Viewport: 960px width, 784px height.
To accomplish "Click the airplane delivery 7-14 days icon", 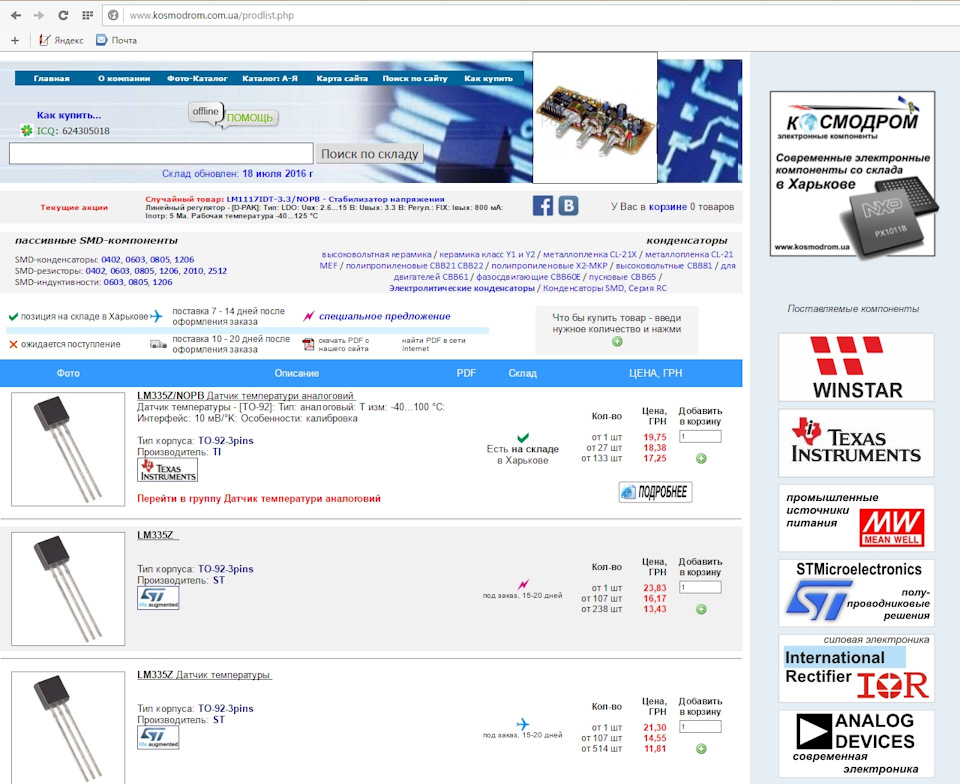I will 157,316.
